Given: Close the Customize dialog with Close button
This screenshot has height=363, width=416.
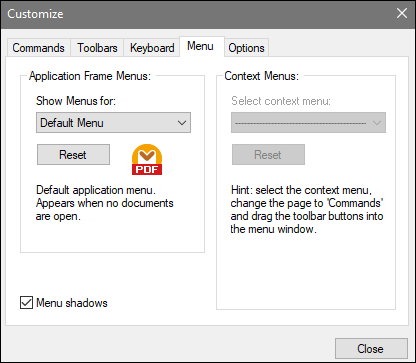Looking at the screenshot, I should point(371,349).
